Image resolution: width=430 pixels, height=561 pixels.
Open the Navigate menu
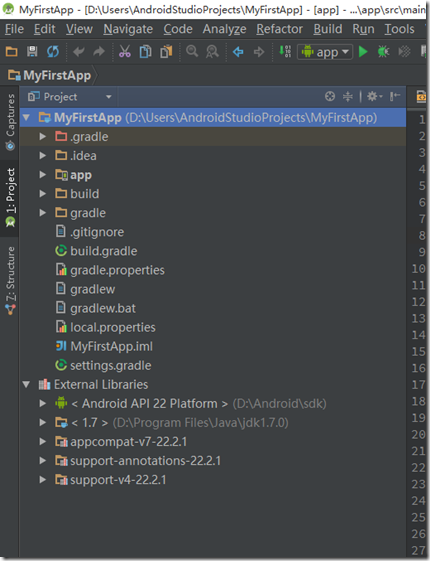pyautogui.click(x=128, y=29)
